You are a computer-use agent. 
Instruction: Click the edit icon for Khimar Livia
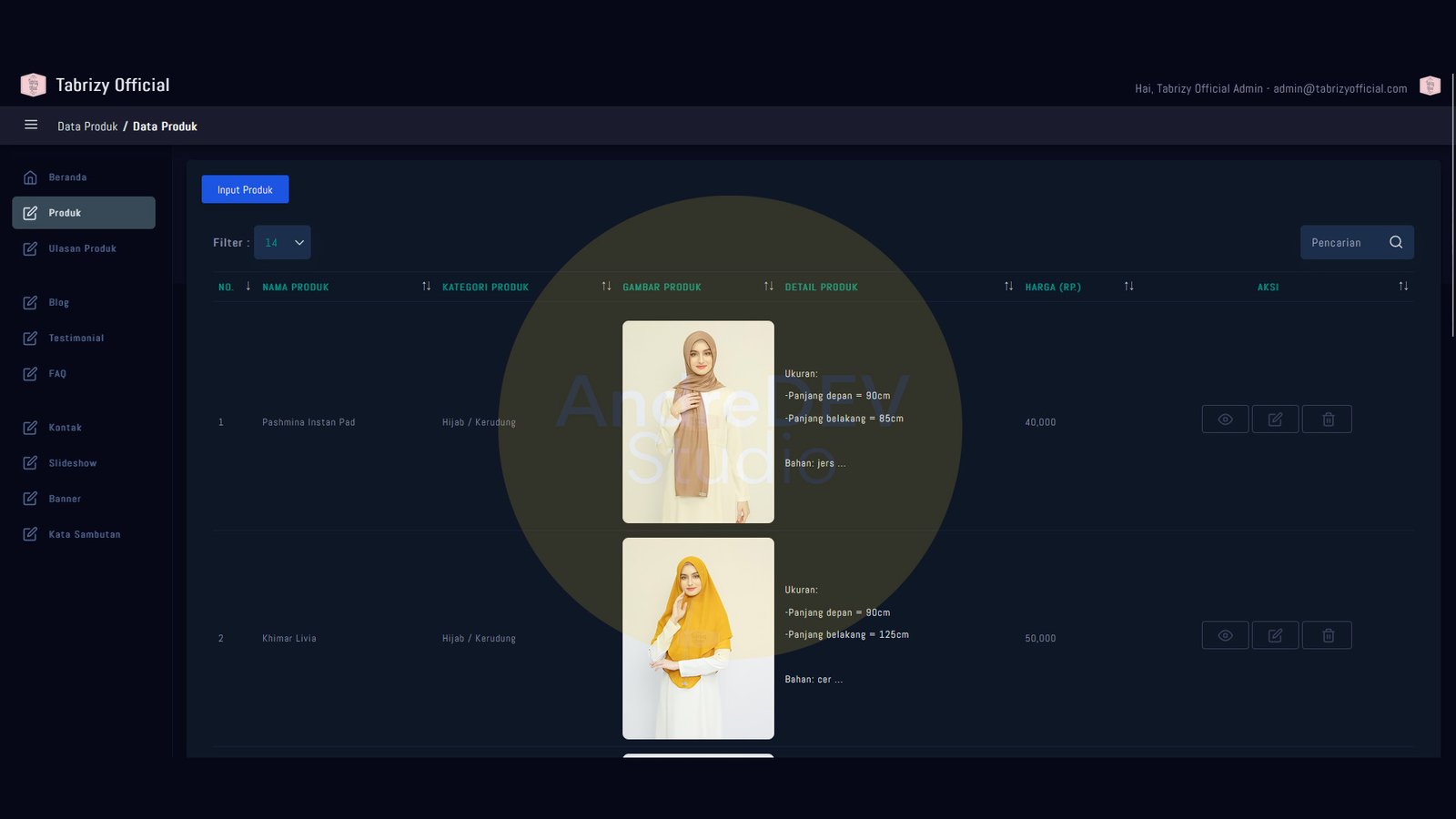[x=1275, y=636]
